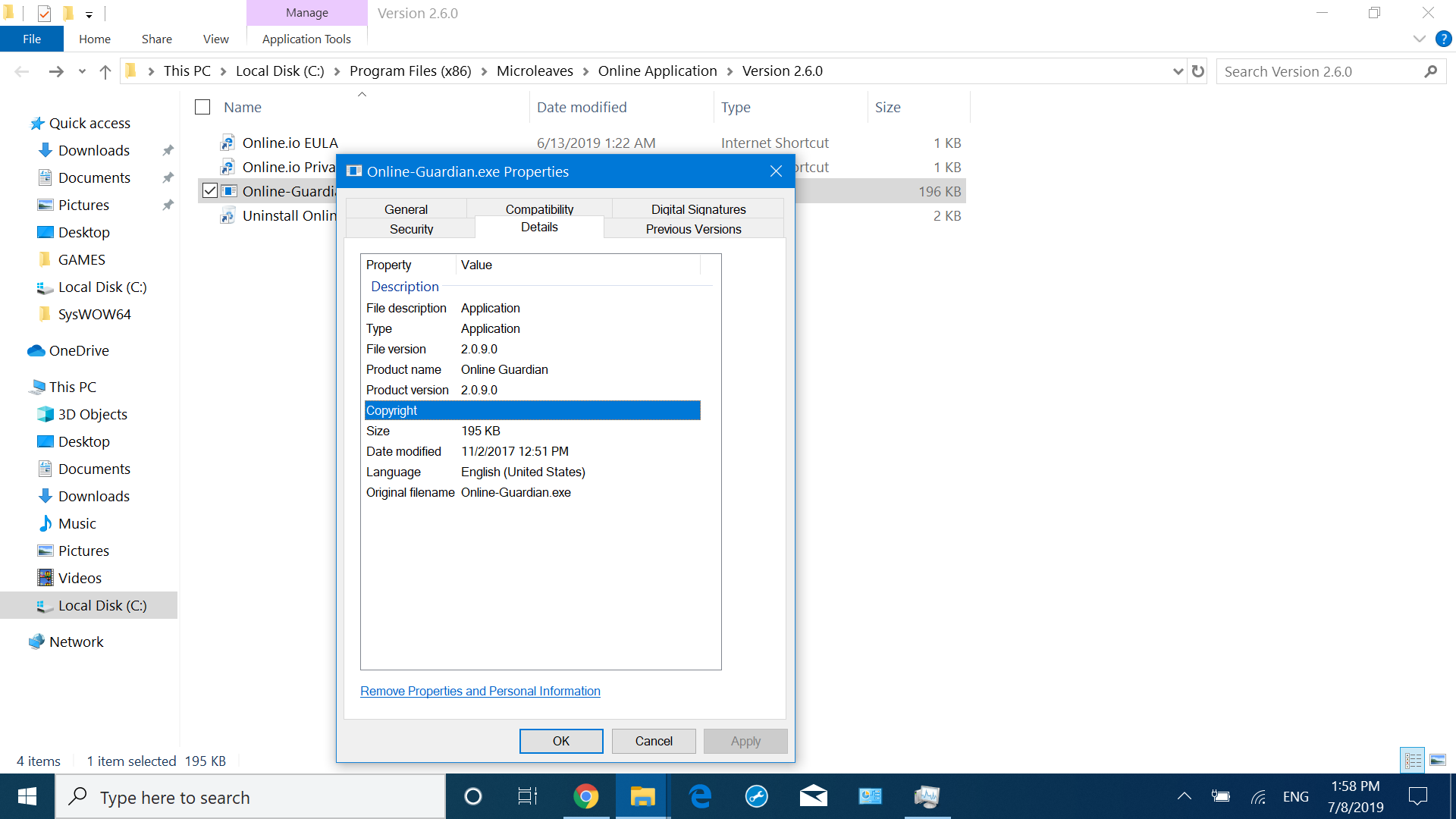Open 3D Objects under This PC
The height and width of the screenshot is (819, 1456).
(x=93, y=414)
